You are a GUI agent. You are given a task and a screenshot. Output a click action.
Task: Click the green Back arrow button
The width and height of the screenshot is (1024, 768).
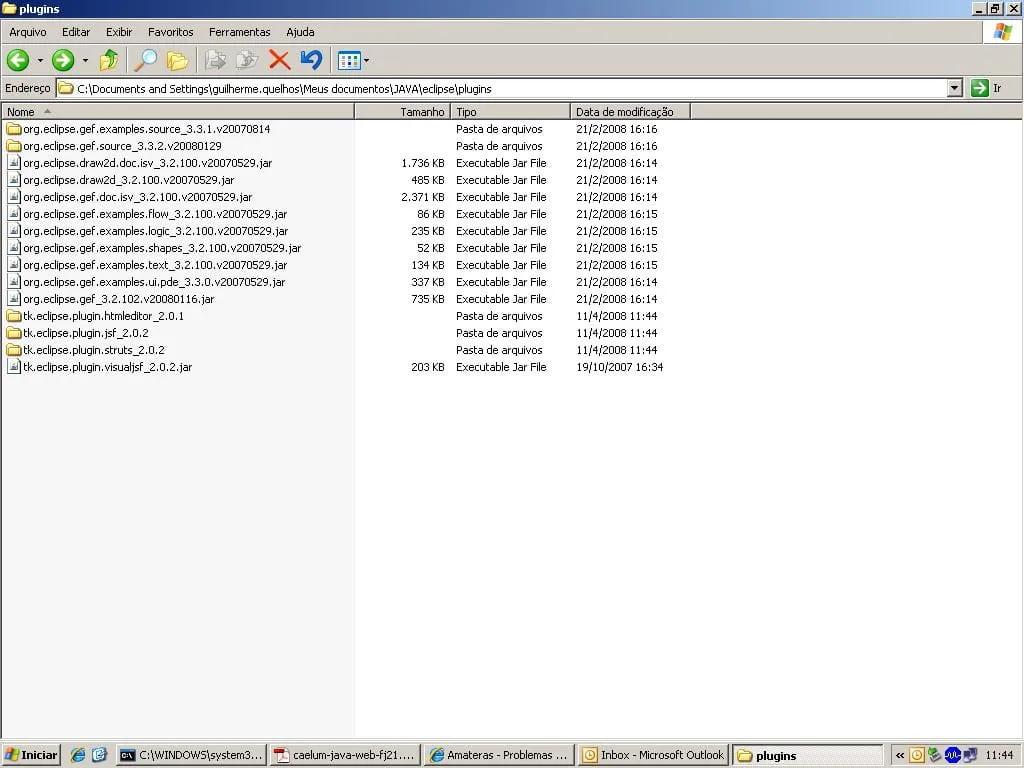pos(18,60)
